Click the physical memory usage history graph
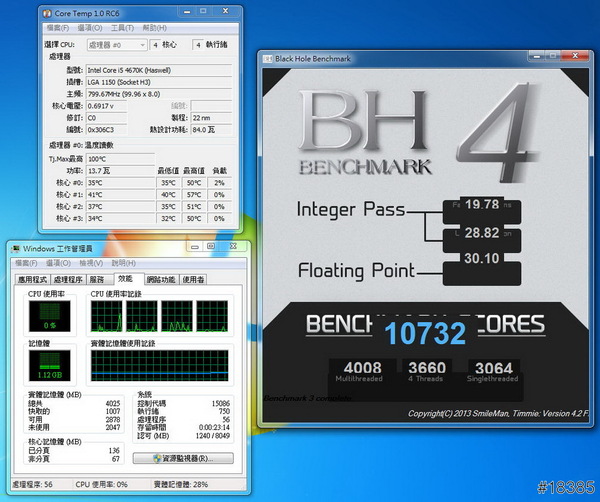Viewport: 600px width, 502px height. click(160, 365)
